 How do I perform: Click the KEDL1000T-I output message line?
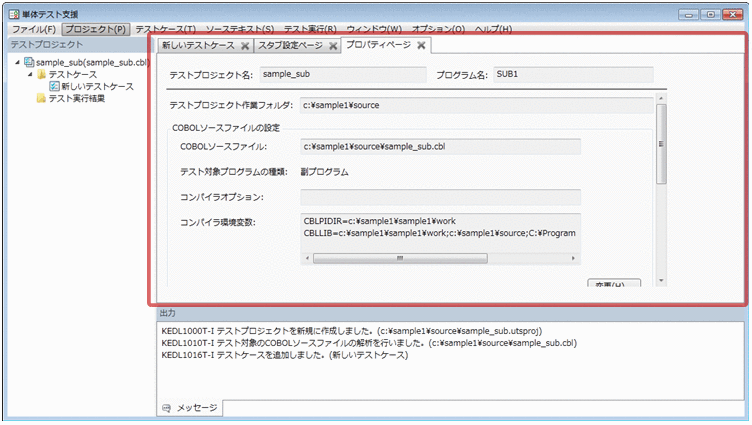(352, 331)
